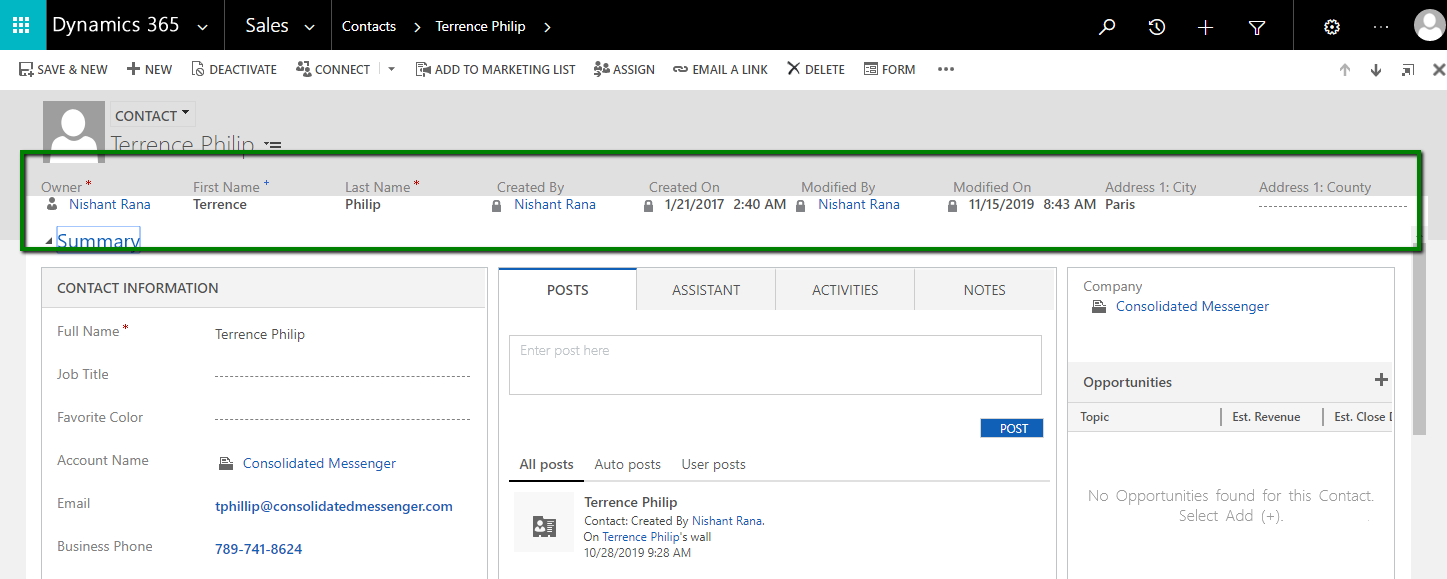Open the app launcher waffle icon
The image size is (1447, 579).
coord(22,26)
